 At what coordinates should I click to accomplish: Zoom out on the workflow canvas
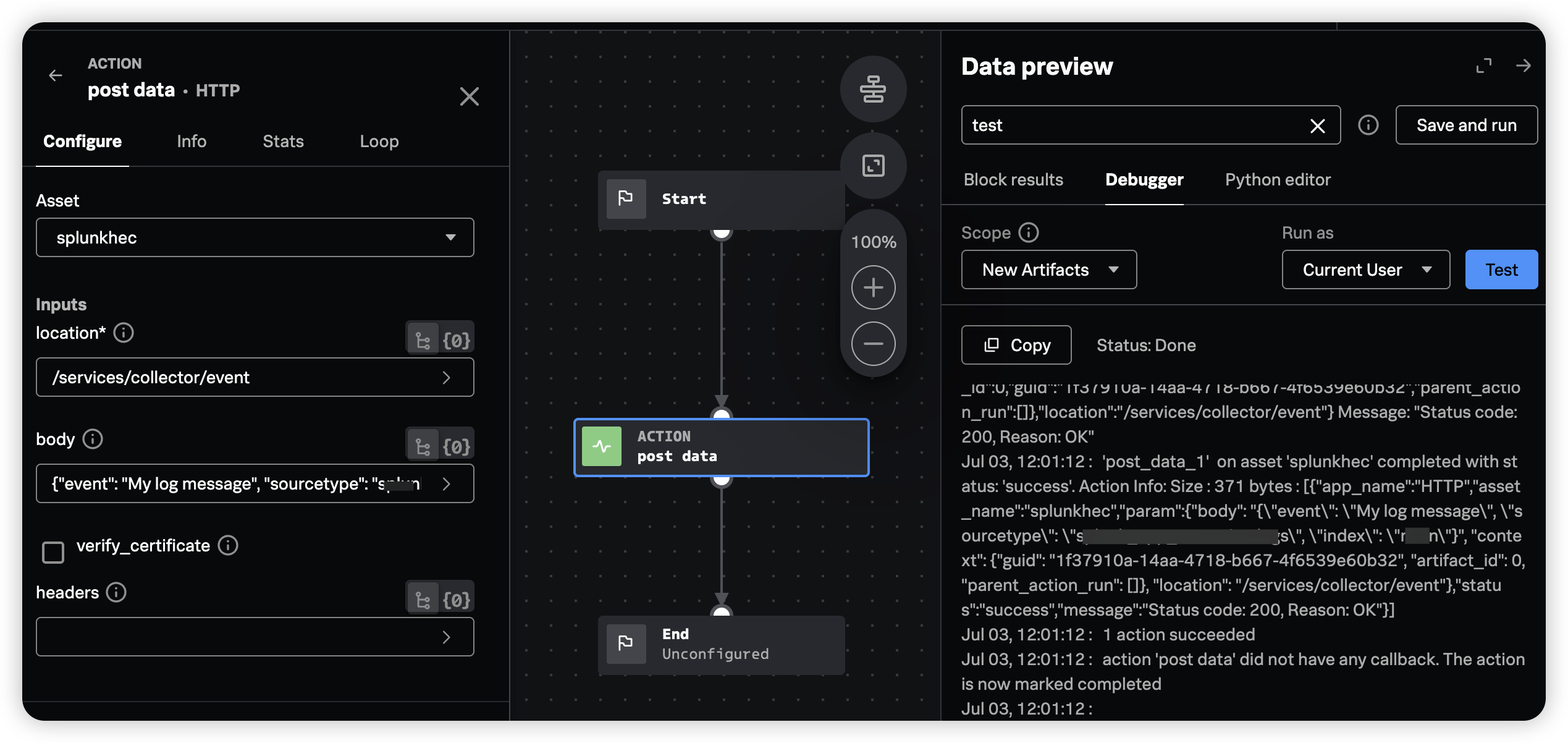tap(872, 343)
